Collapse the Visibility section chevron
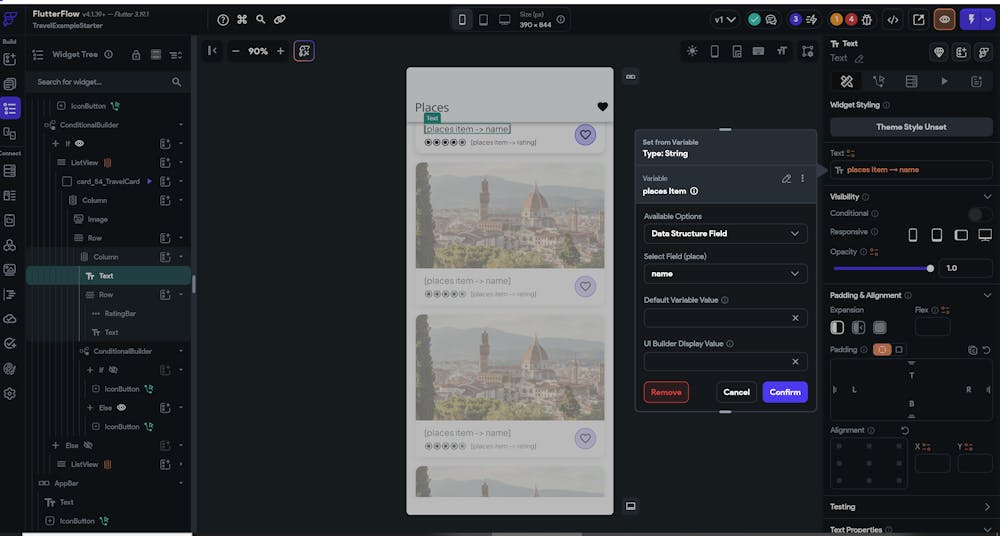The image size is (1000, 536). coord(985,197)
